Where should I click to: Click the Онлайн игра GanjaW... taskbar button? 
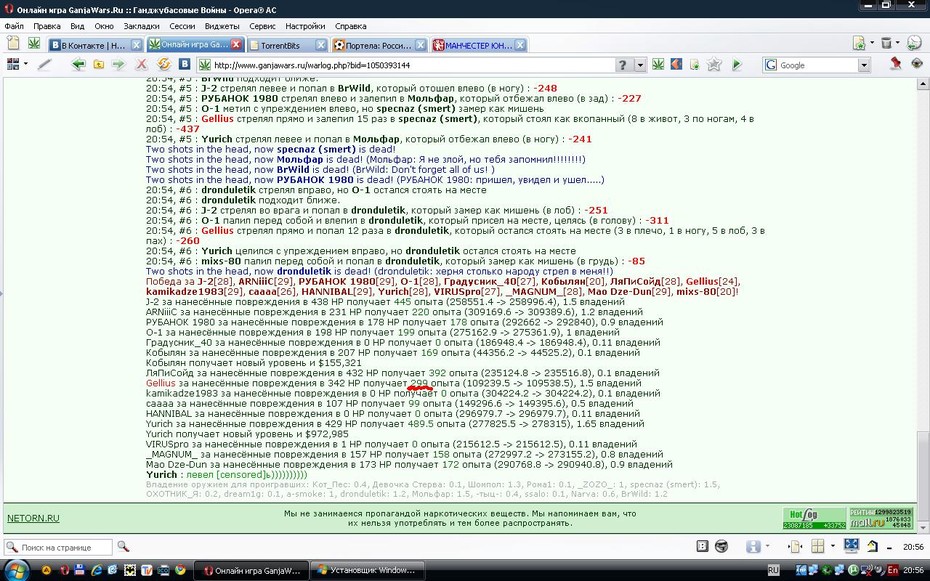[251, 570]
